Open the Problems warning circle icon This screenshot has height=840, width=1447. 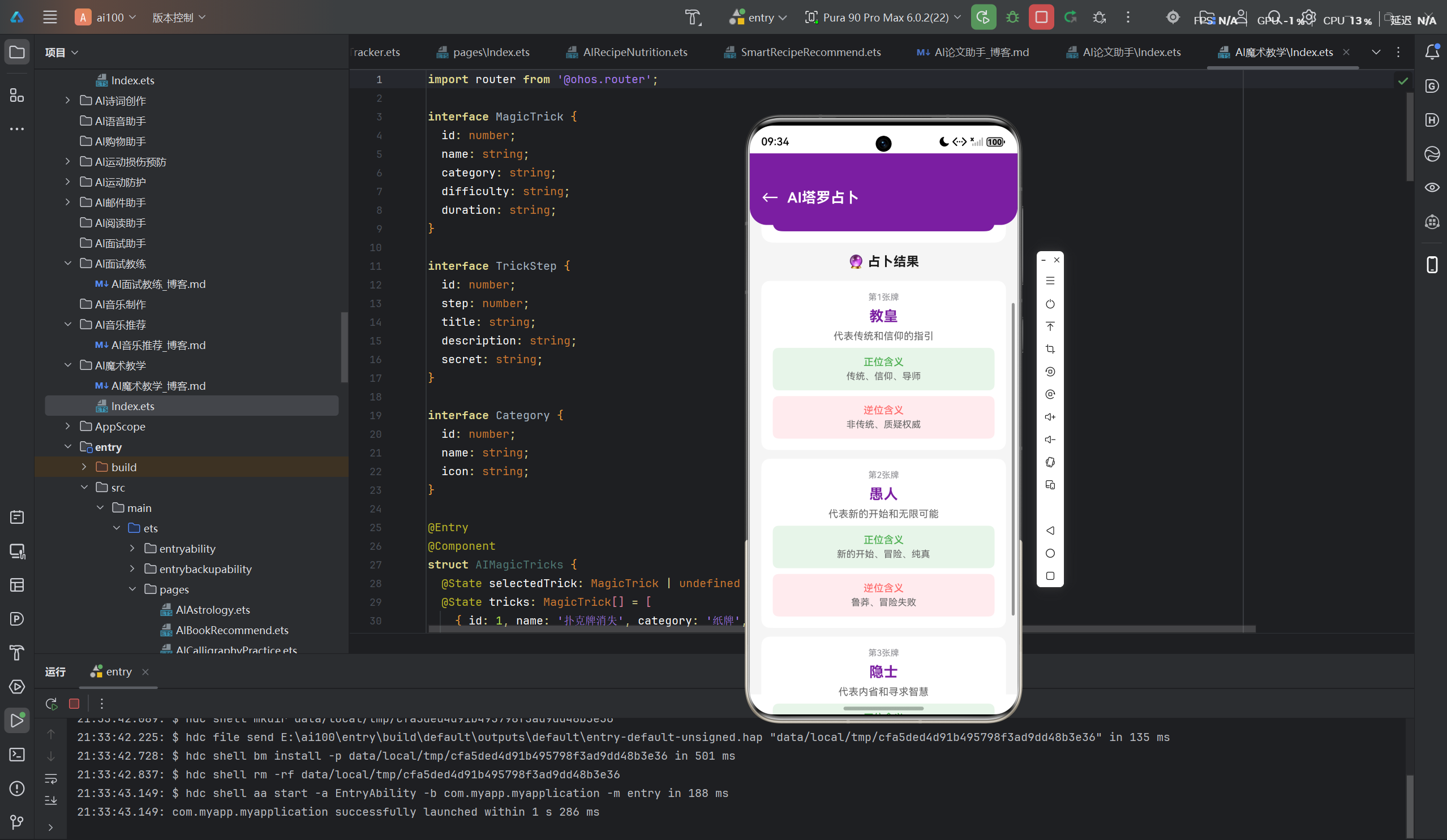coord(17,789)
